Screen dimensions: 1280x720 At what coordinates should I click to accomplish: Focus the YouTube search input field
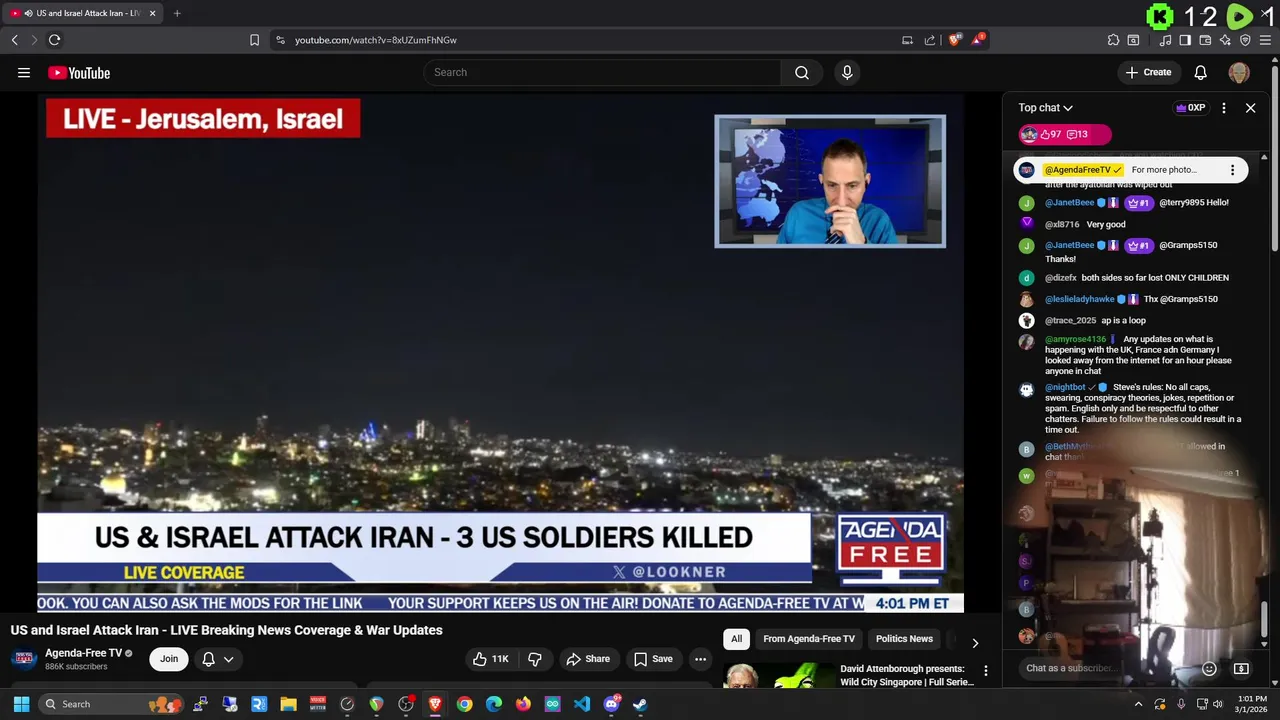pos(602,72)
